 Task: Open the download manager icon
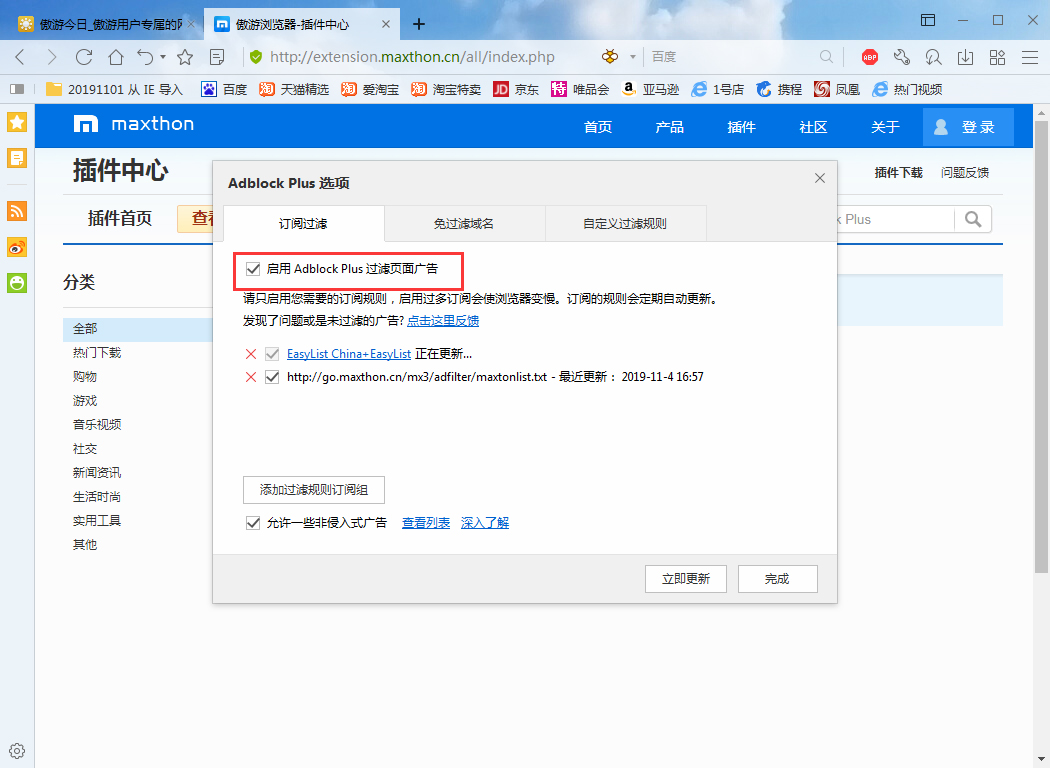966,57
